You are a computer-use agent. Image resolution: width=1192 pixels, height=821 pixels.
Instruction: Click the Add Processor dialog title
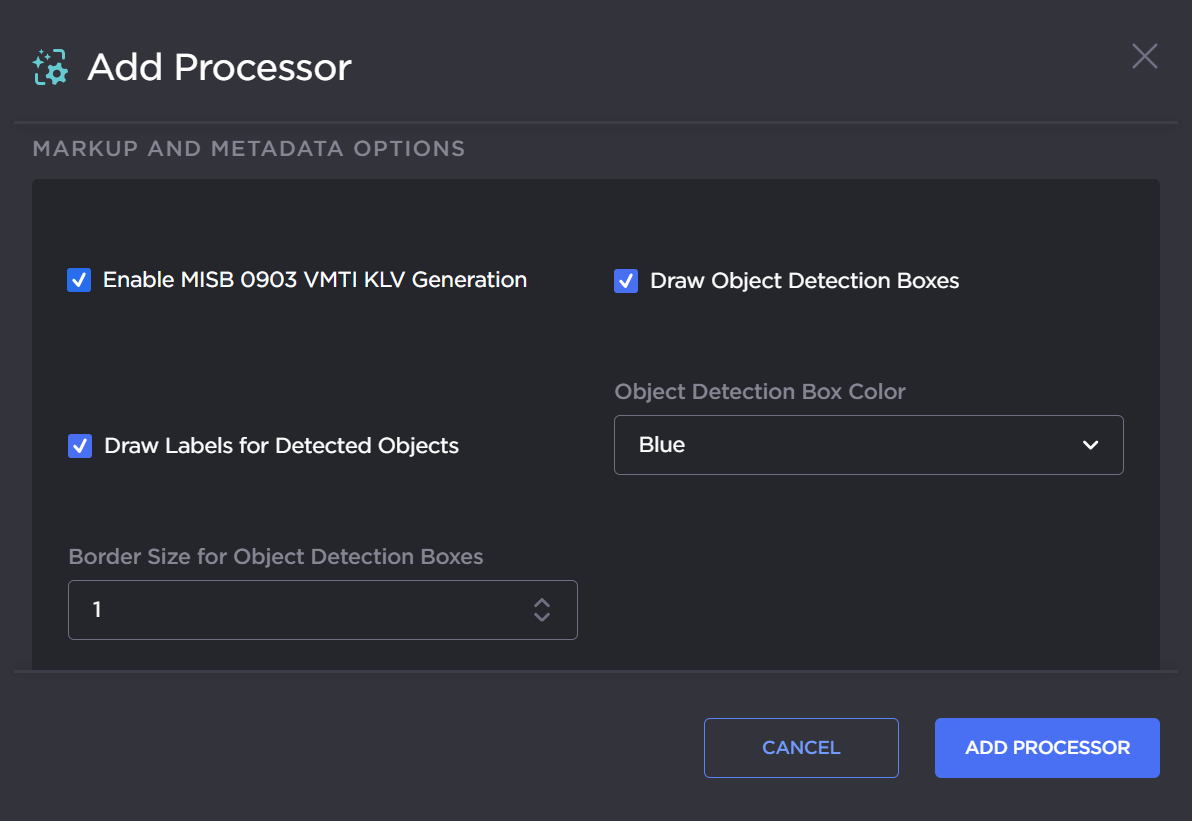pos(218,66)
